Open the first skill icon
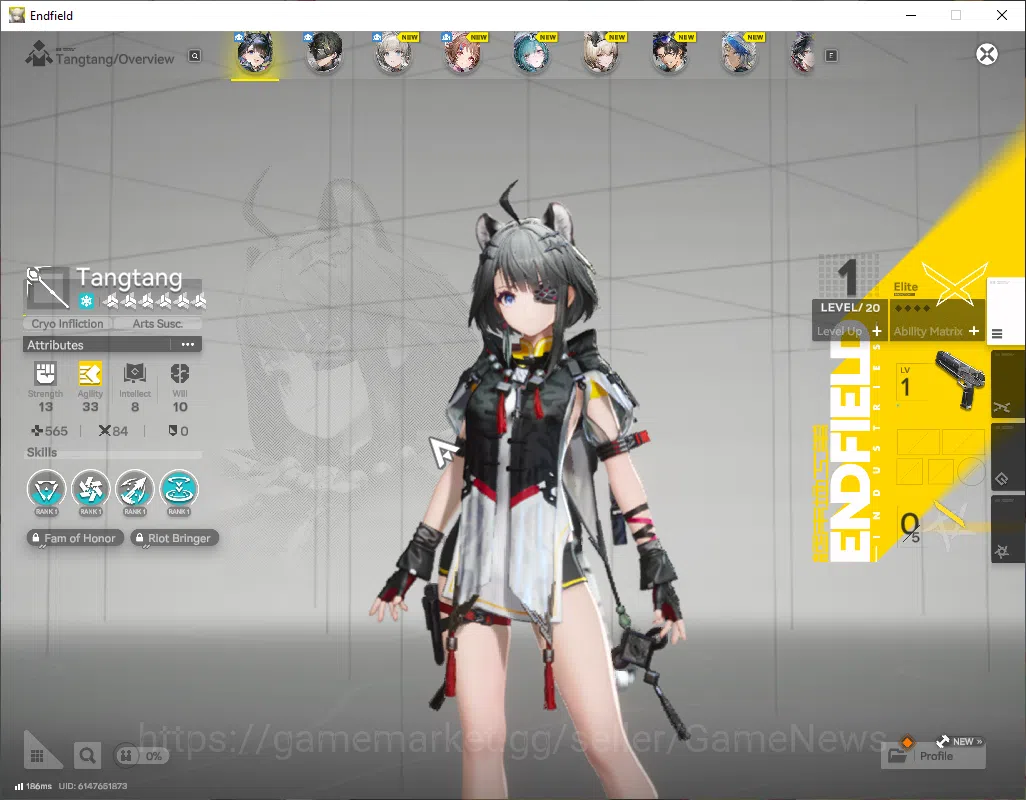The image size is (1026, 800). [46, 489]
